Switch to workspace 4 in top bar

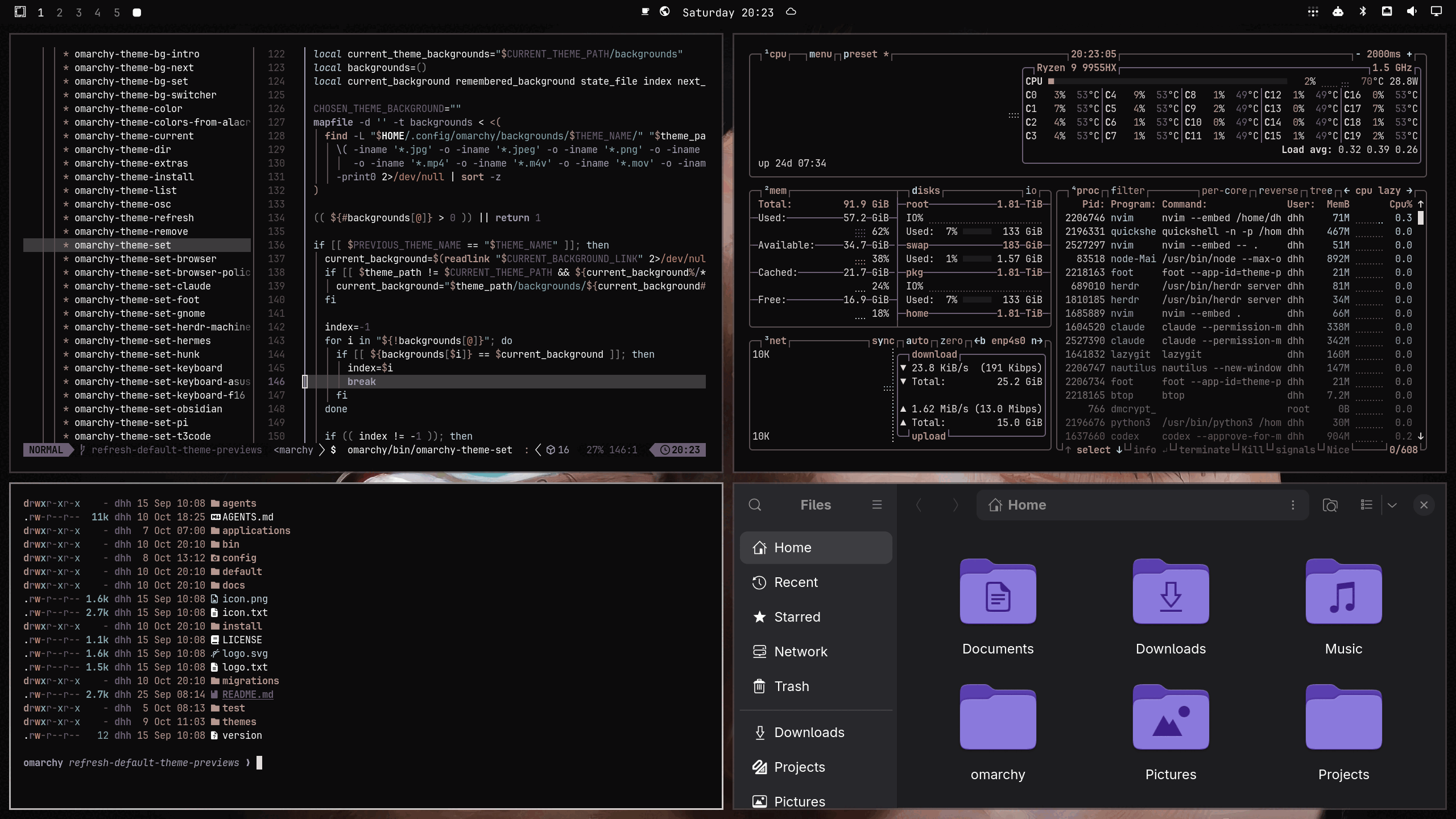97,13
